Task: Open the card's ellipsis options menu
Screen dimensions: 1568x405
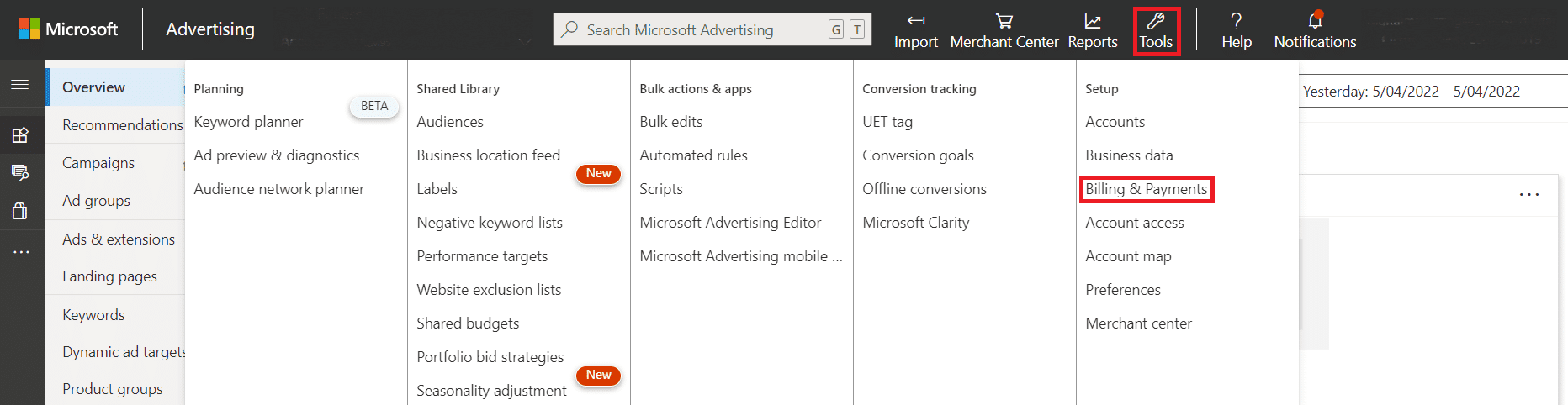Action: click(1528, 195)
